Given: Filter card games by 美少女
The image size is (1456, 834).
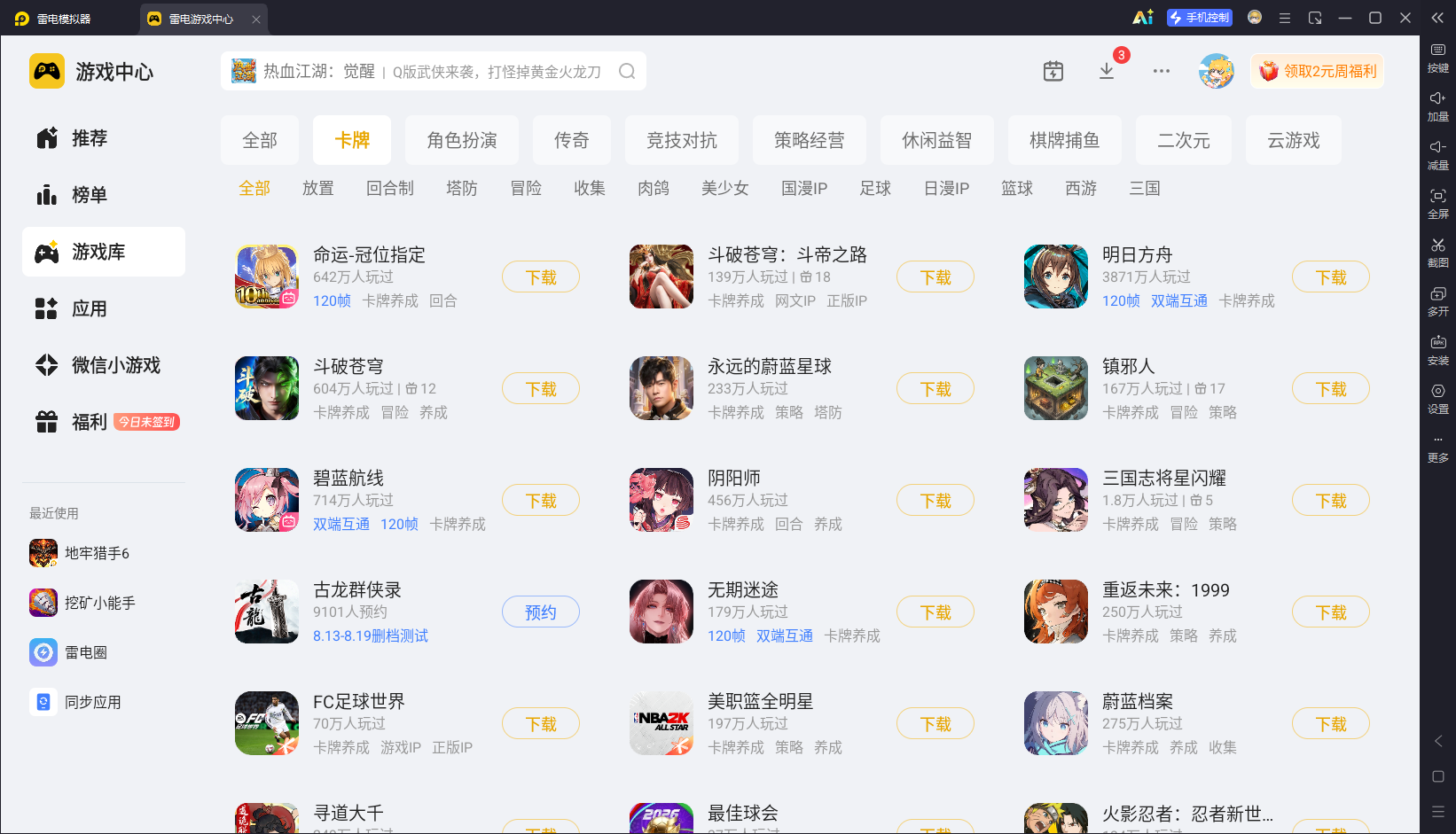Looking at the screenshot, I should (x=725, y=188).
